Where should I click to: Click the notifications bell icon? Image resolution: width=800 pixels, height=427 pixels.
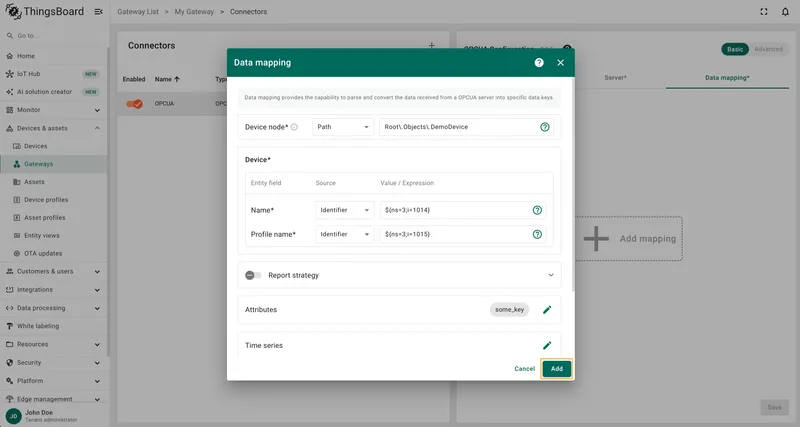click(785, 12)
